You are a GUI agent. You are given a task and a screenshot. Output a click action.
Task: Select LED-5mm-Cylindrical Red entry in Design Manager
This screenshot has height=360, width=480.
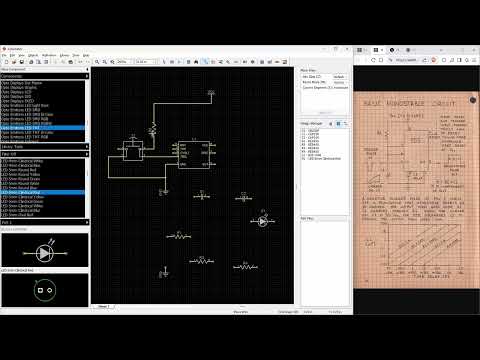tap(321, 159)
